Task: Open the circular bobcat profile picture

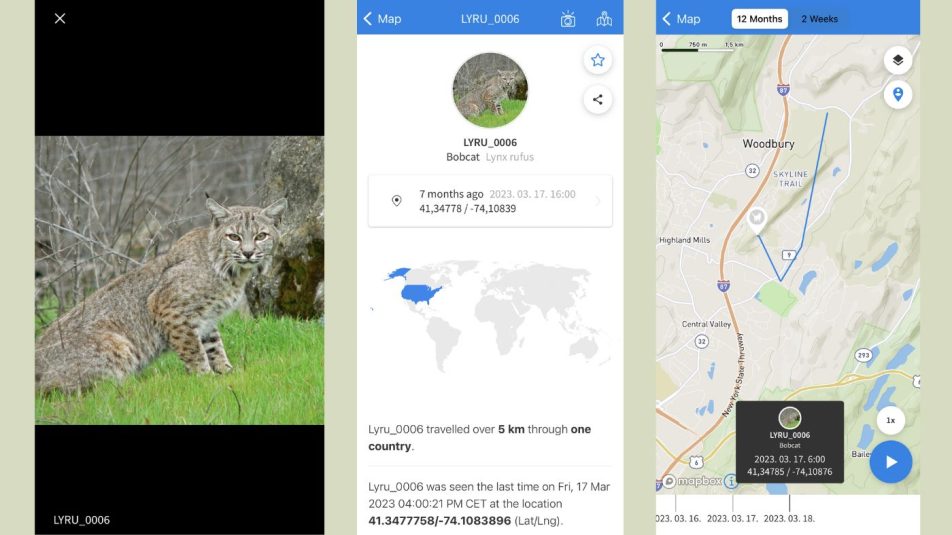Action: pos(490,90)
